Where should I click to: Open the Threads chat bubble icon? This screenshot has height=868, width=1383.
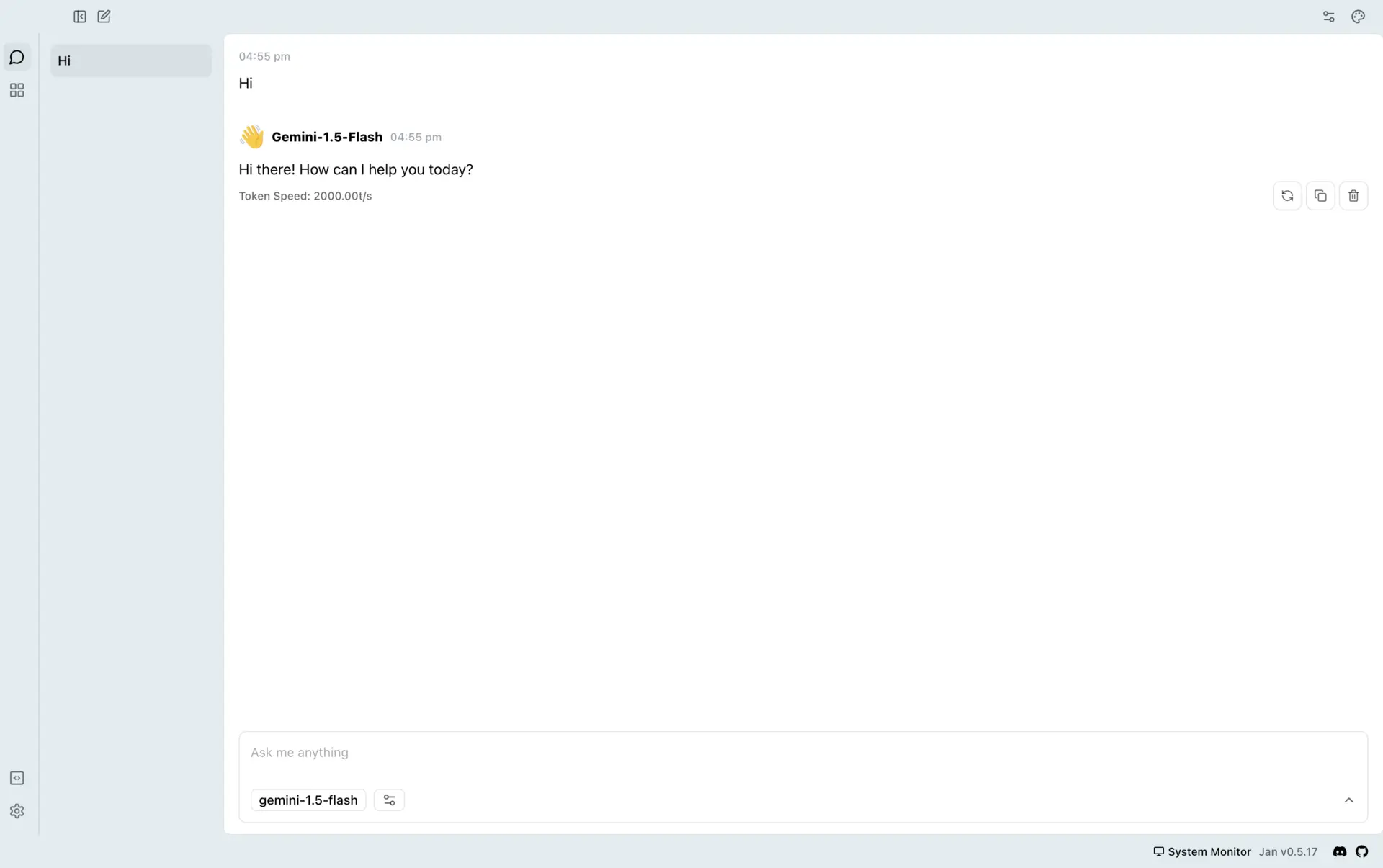click(17, 58)
